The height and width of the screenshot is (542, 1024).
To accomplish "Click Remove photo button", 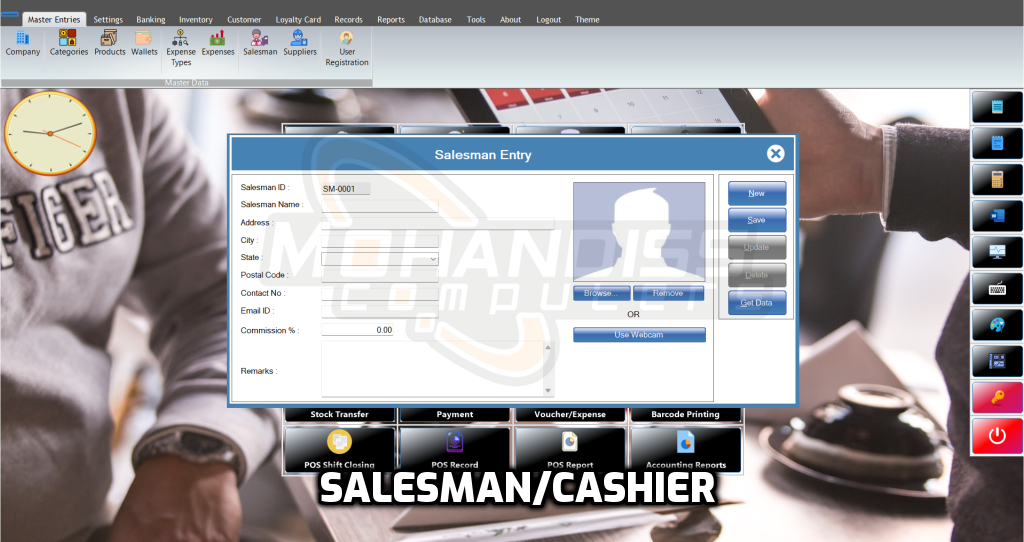I will (x=669, y=293).
